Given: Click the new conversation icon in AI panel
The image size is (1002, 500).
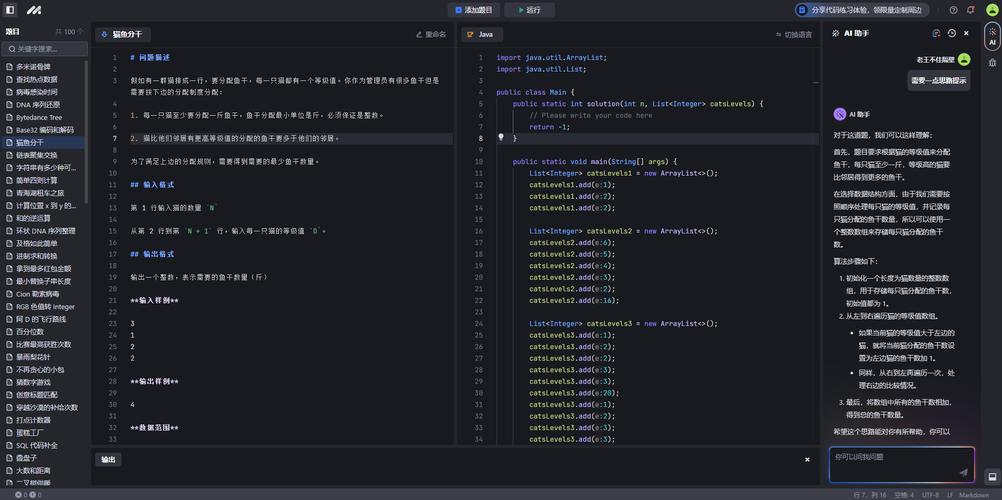Looking at the screenshot, I should [936, 33].
